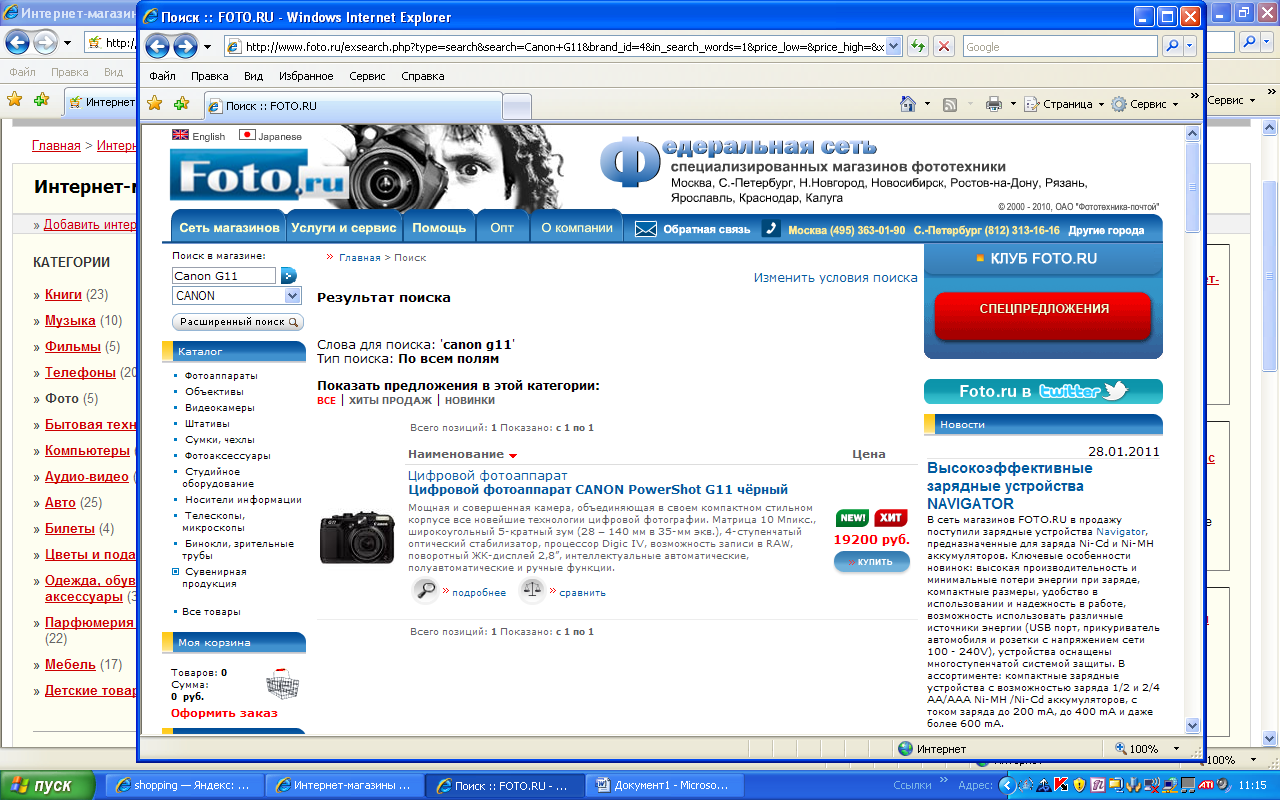Open Сеть магазинов site tab
Viewport: 1280px width, 800px height.
[x=229, y=228]
